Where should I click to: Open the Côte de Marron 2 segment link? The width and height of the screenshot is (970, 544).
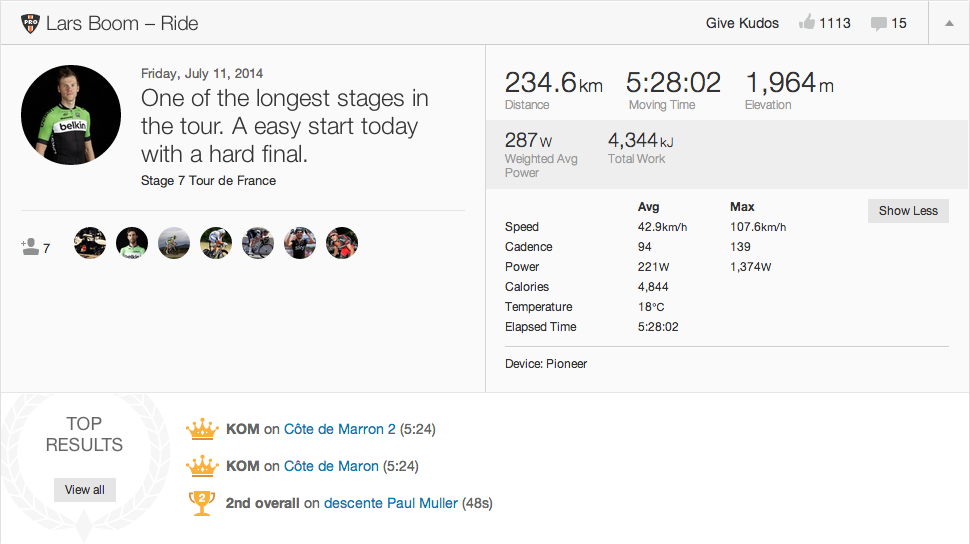coord(340,430)
